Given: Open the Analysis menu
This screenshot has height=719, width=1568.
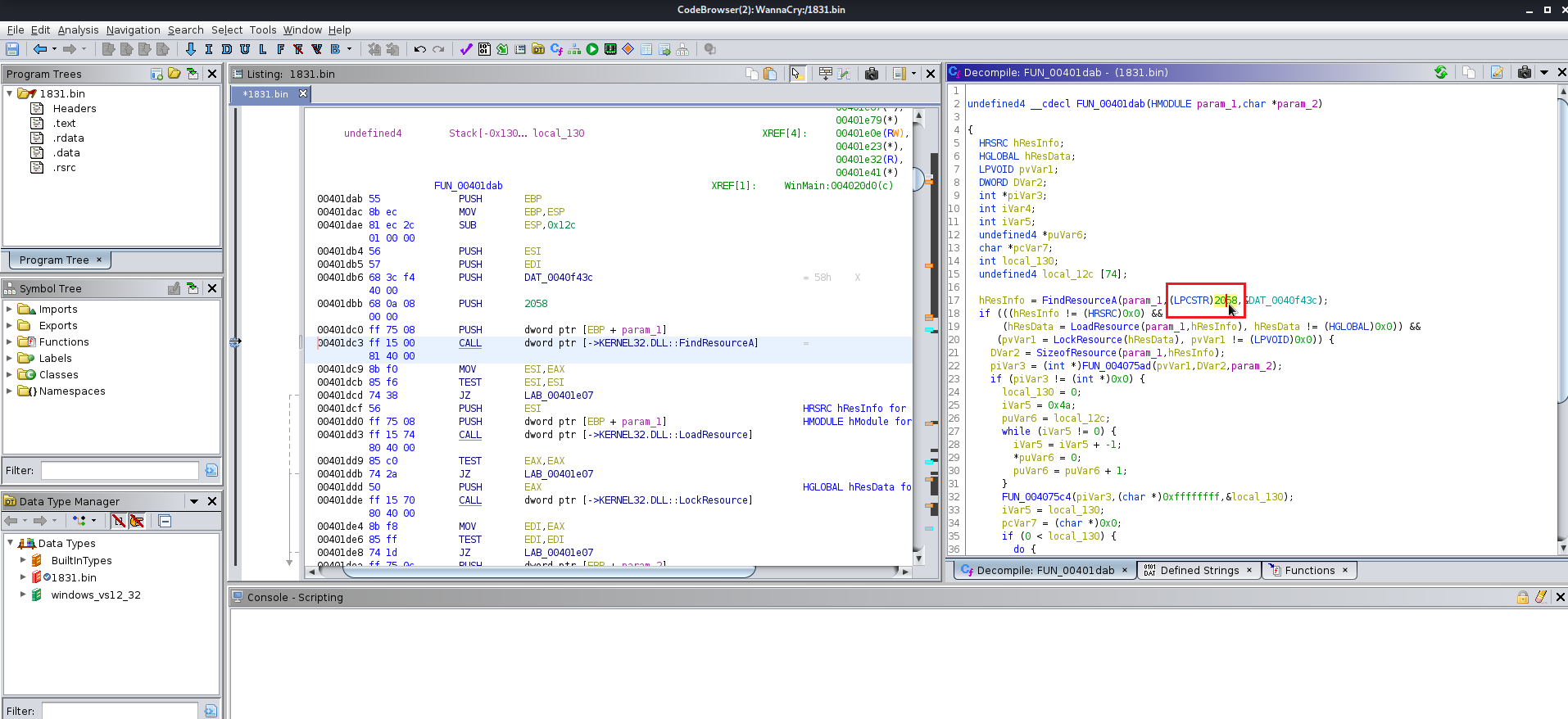Looking at the screenshot, I should click(x=78, y=30).
